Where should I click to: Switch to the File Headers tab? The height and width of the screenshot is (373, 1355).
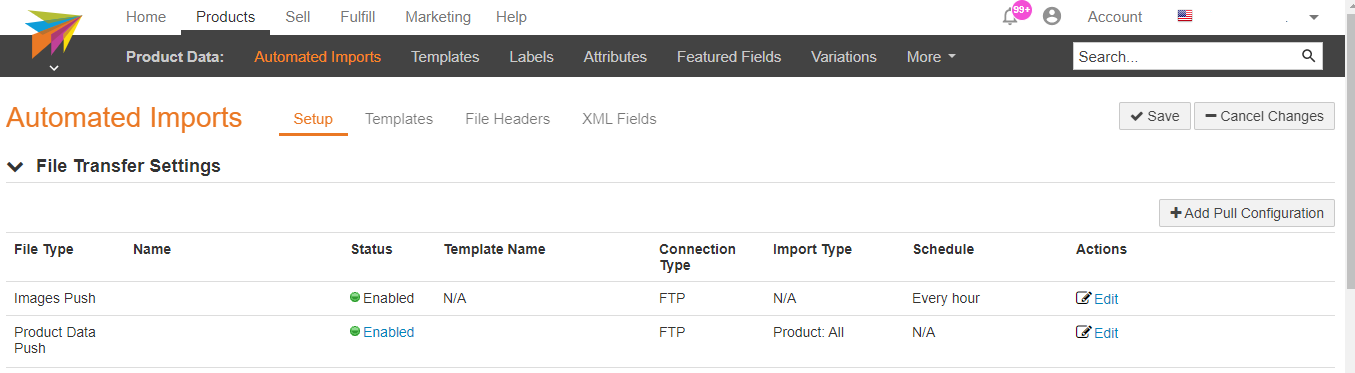coord(507,119)
